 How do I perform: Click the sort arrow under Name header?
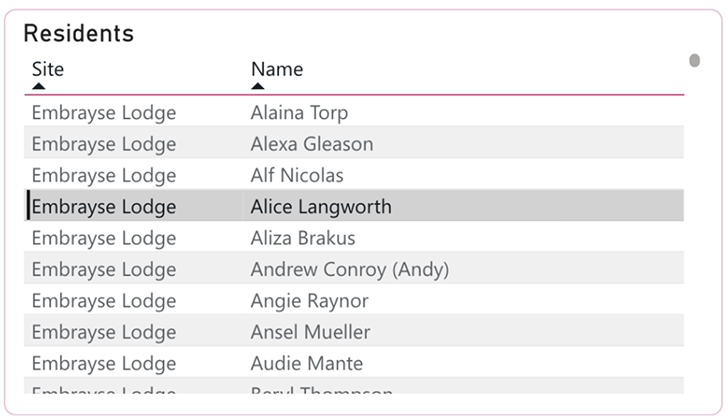coord(257,87)
